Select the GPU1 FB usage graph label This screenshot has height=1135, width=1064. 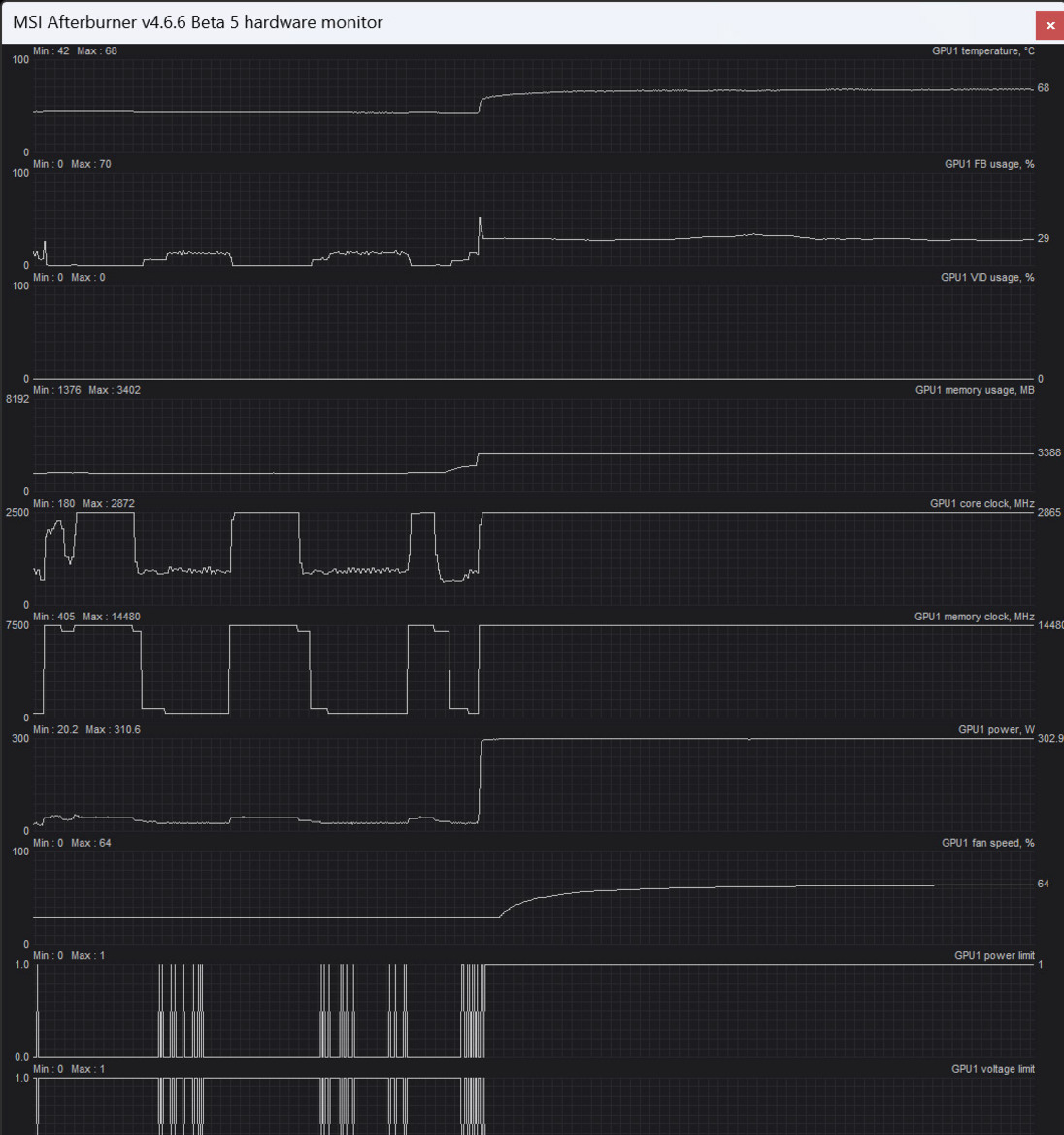(989, 164)
